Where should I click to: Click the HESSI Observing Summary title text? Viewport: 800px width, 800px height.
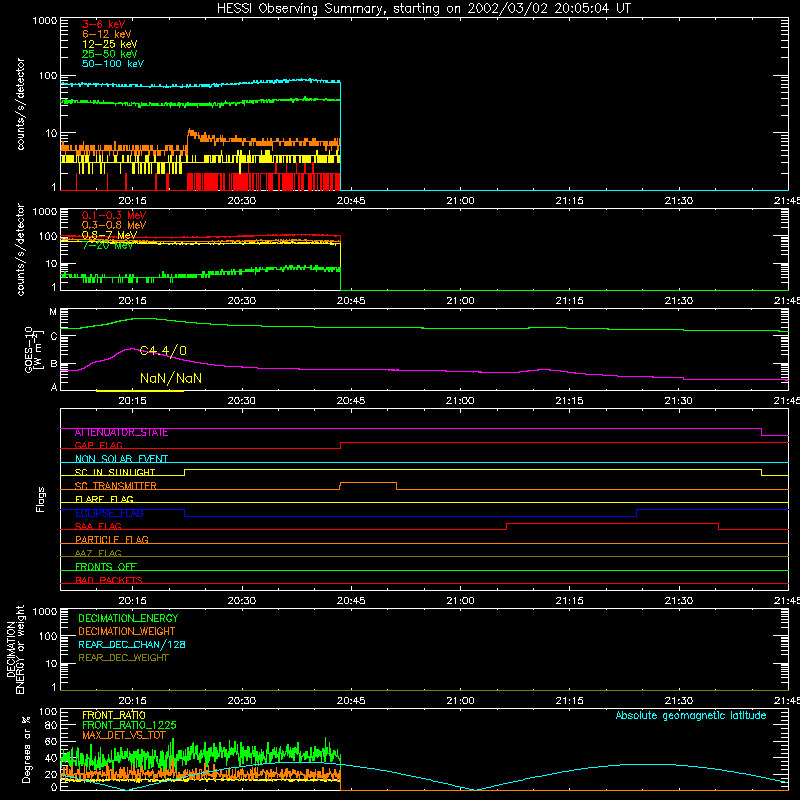[x=423, y=9]
